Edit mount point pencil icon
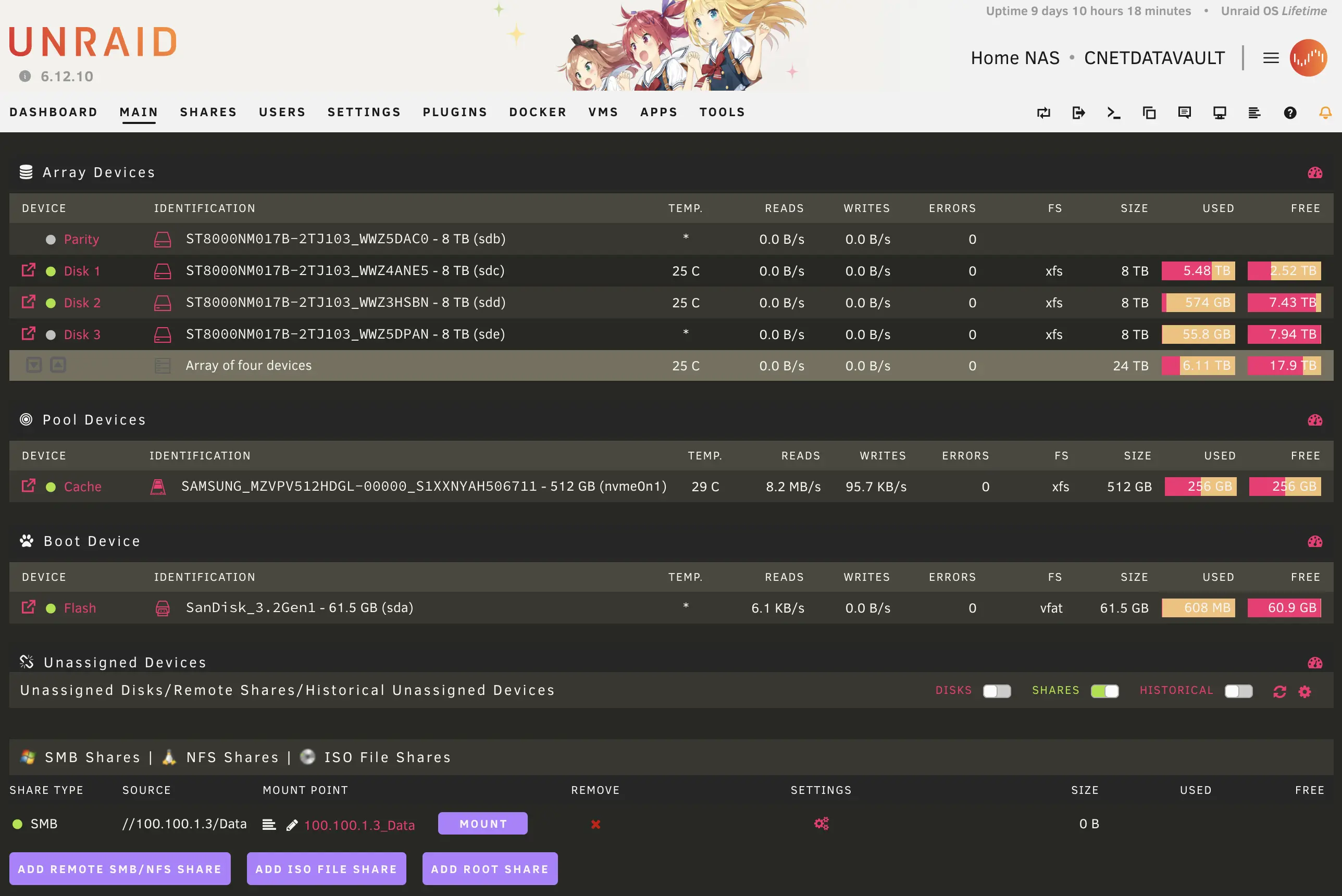1342x896 pixels. point(292,825)
